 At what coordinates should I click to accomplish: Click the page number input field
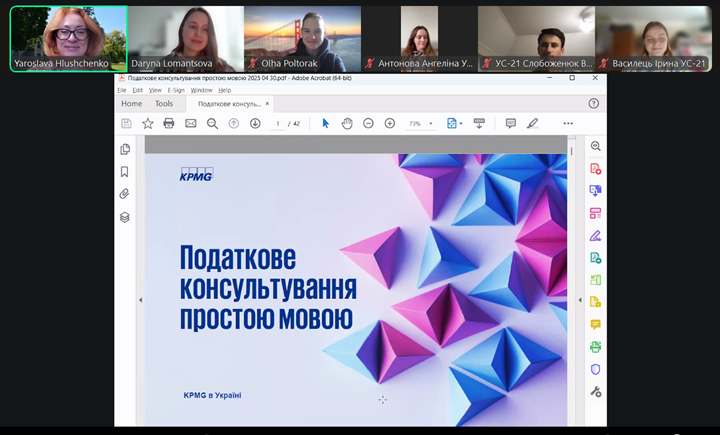(278, 124)
